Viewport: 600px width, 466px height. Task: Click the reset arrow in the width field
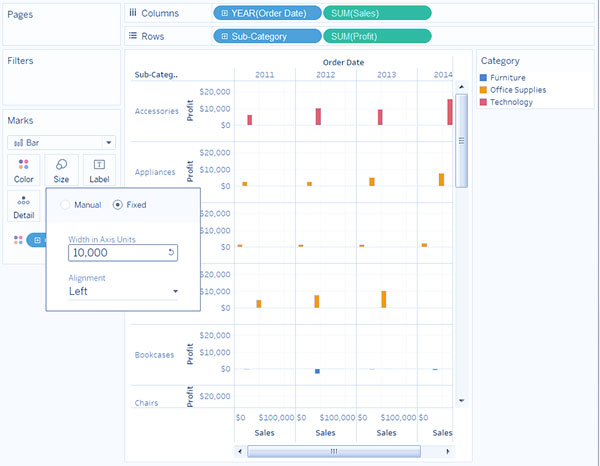(171, 253)
